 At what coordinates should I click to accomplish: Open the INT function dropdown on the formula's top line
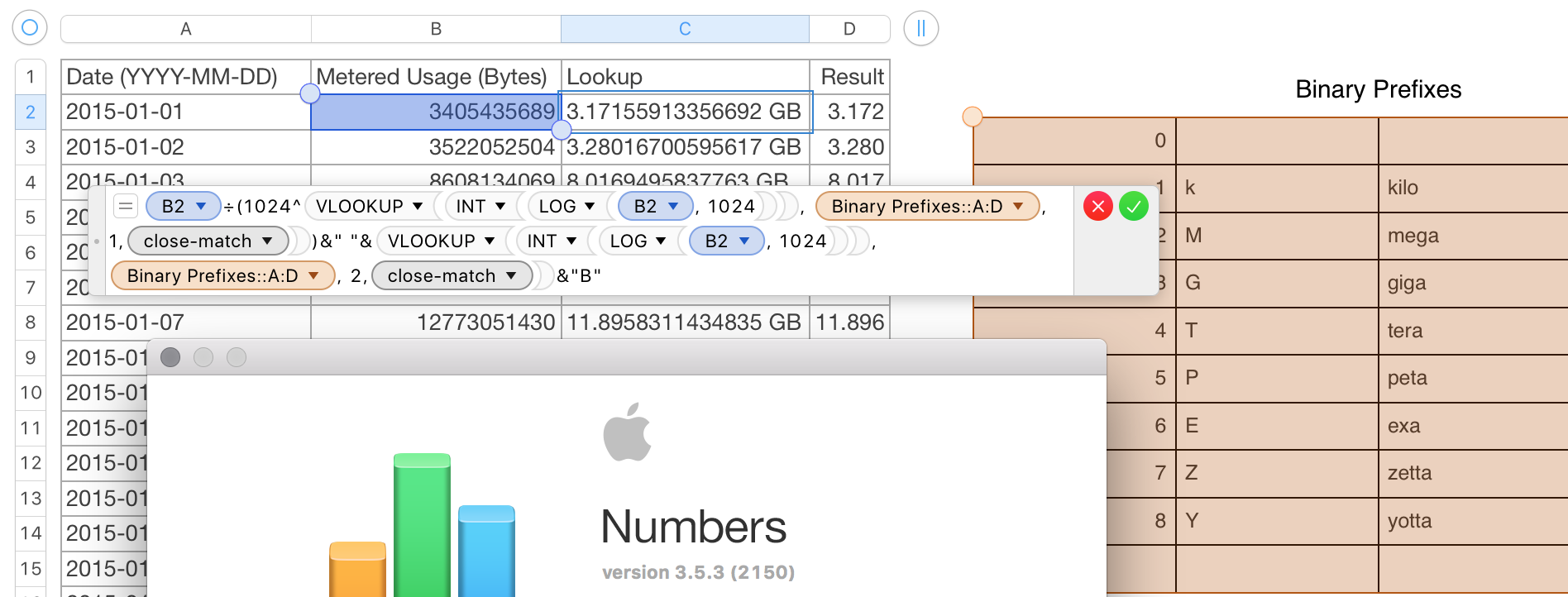tap(500, 206)
